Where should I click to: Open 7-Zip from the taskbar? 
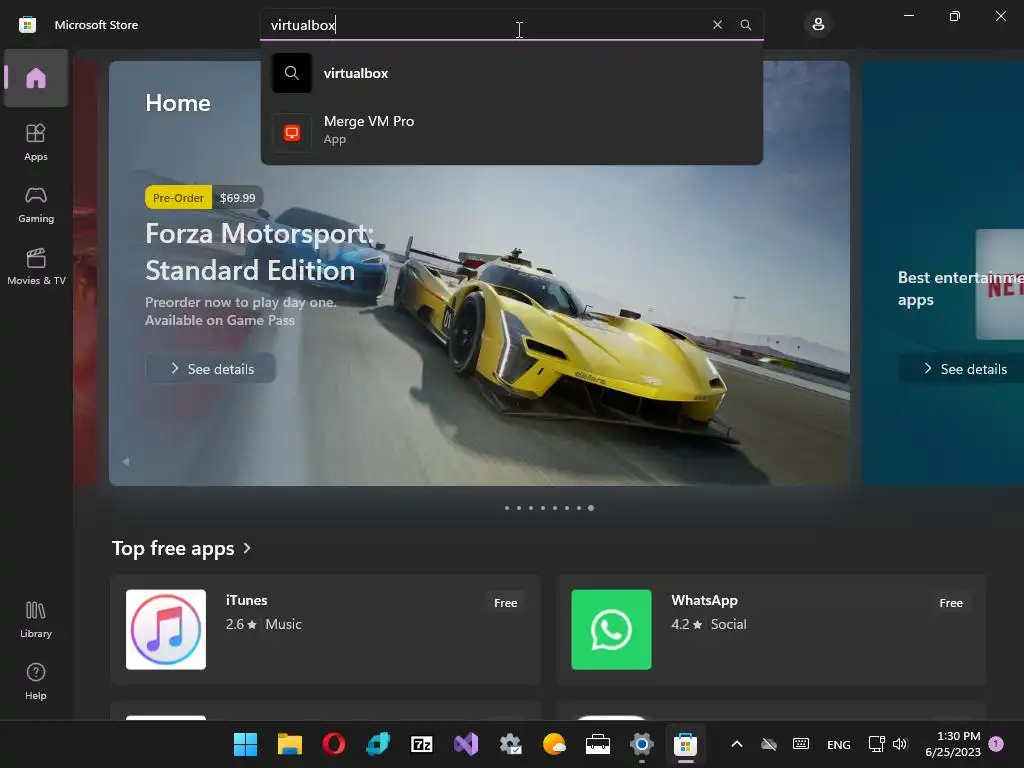click(x=422, y=744)
